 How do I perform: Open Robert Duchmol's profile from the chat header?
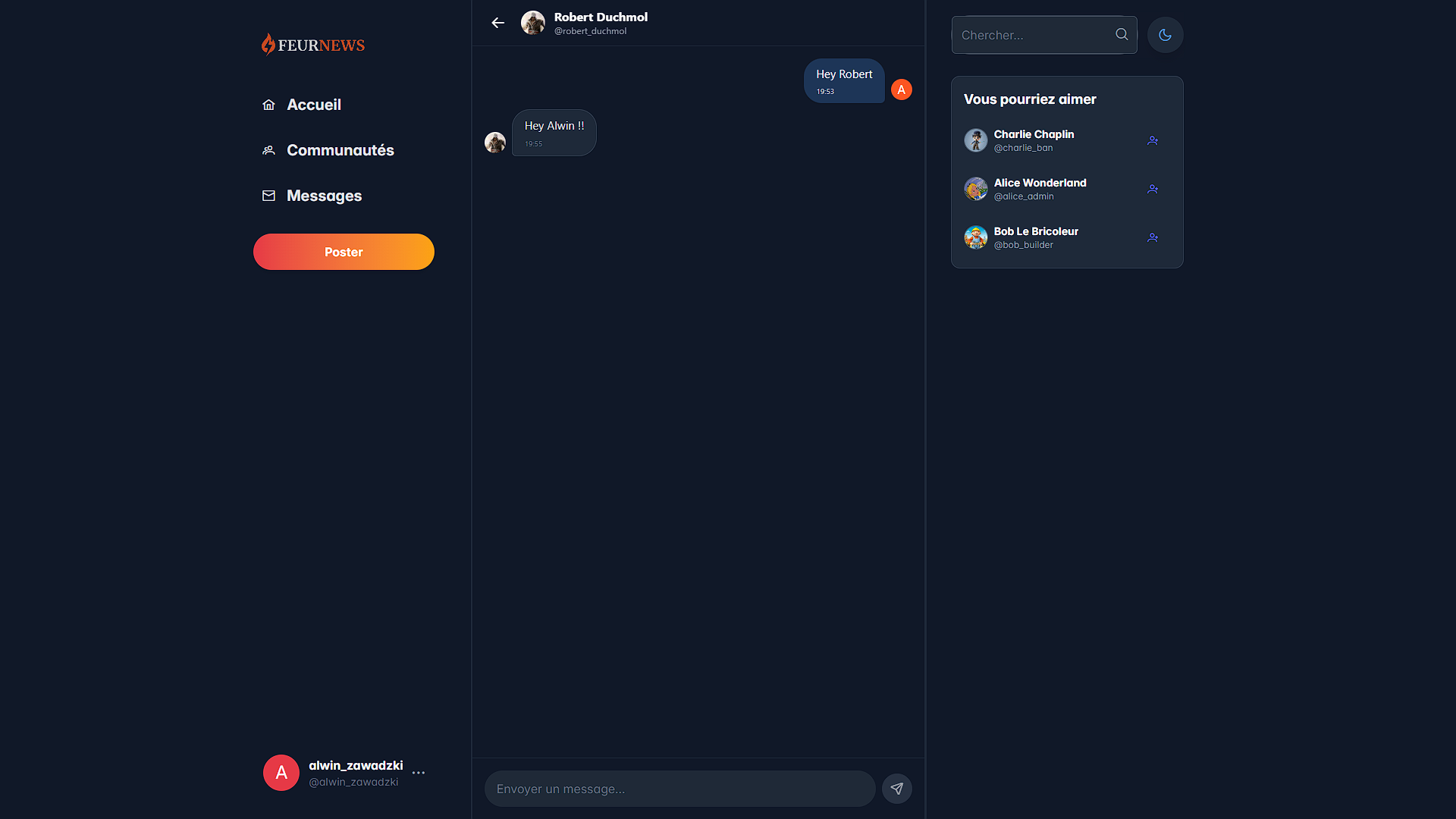click(x=533, y=23)
